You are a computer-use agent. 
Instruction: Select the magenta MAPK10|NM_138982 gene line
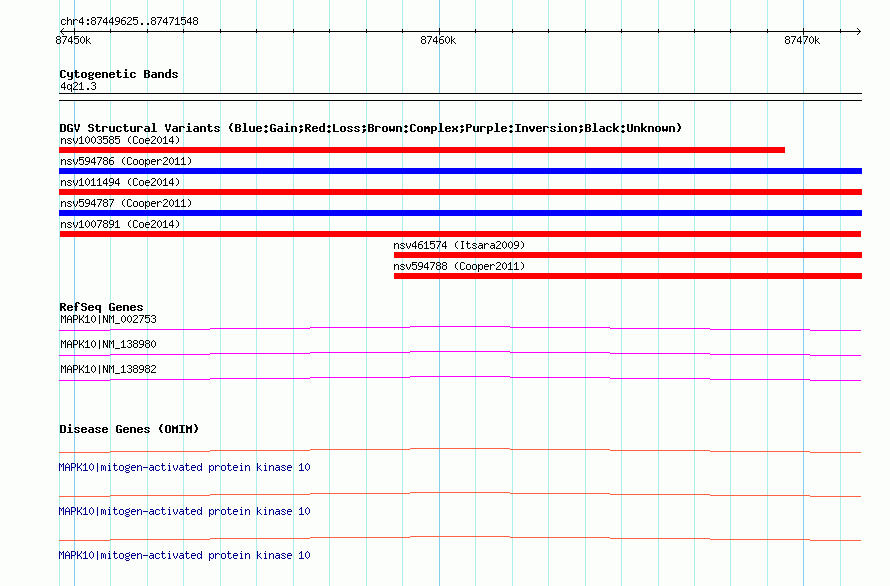[460, 378]
